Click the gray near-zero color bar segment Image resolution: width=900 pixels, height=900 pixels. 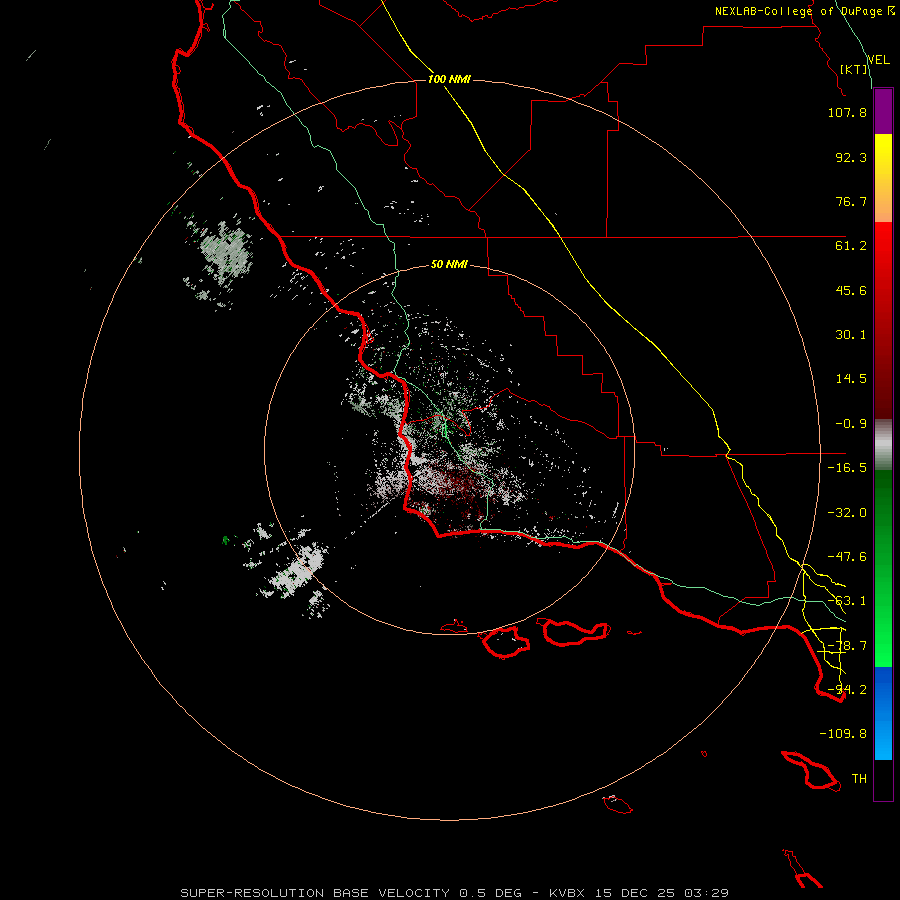(x=883, y=445)
